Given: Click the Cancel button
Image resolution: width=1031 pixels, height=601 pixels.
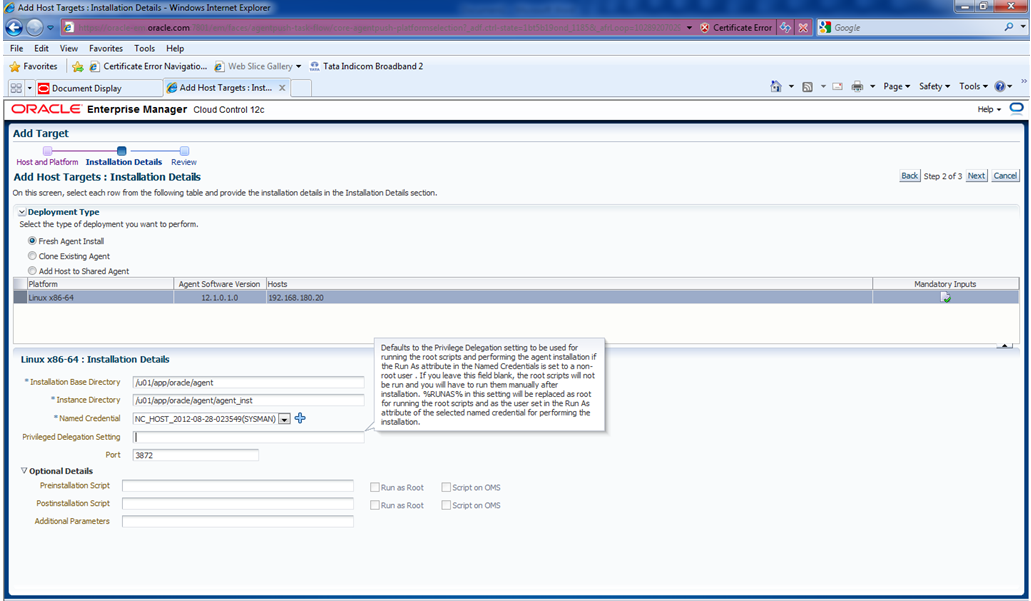Looking at the screenshot, I should click(1005, 176).
